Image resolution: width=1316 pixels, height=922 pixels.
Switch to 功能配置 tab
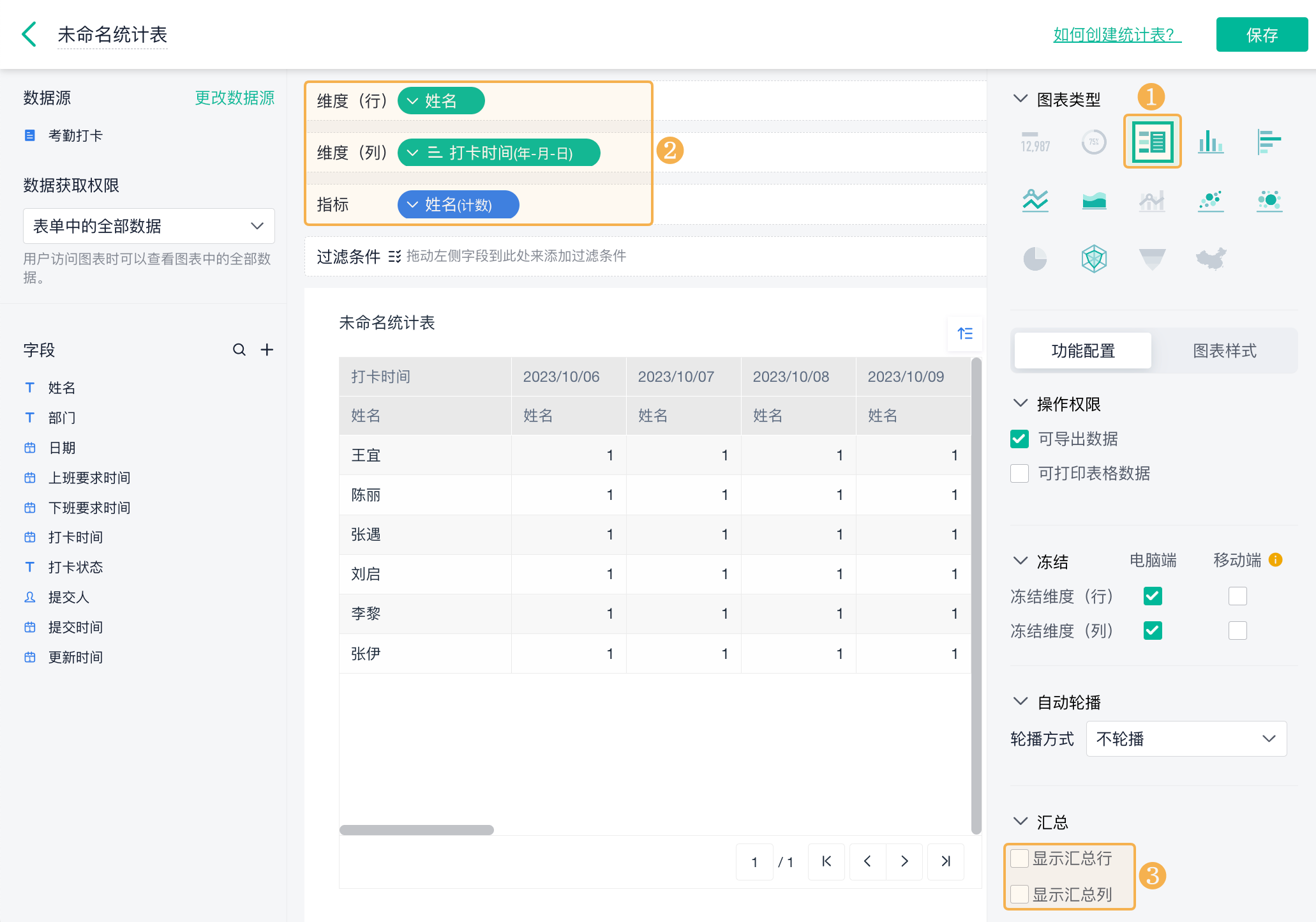pos(1083,351)
